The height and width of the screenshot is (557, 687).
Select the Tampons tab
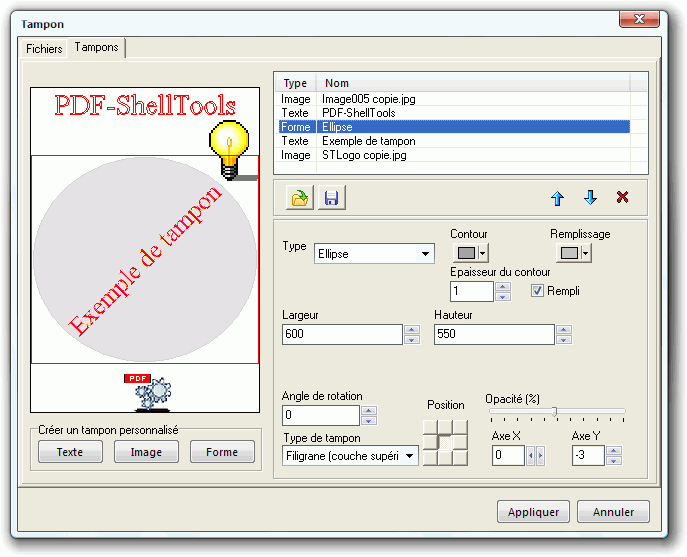tap(96, 47)
